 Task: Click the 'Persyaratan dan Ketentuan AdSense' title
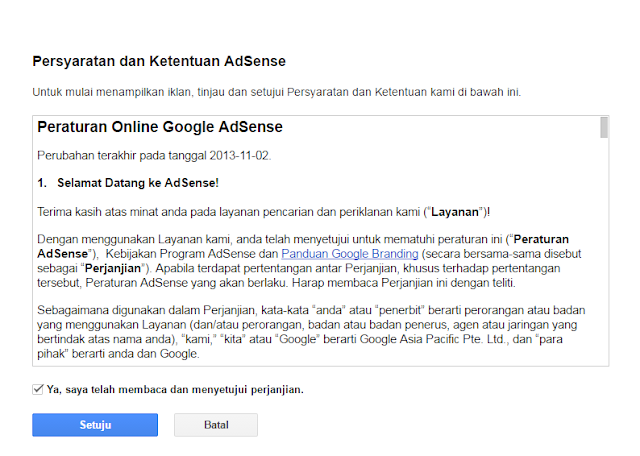click(x=159, y=61)
